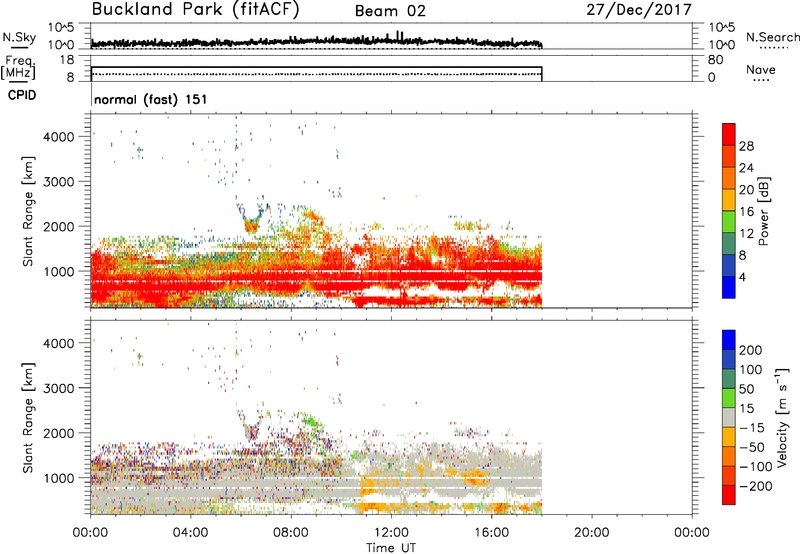Screen dimensions: 800x554
Task: Click the 'N.Sky' label
Action: pos(19,37)
